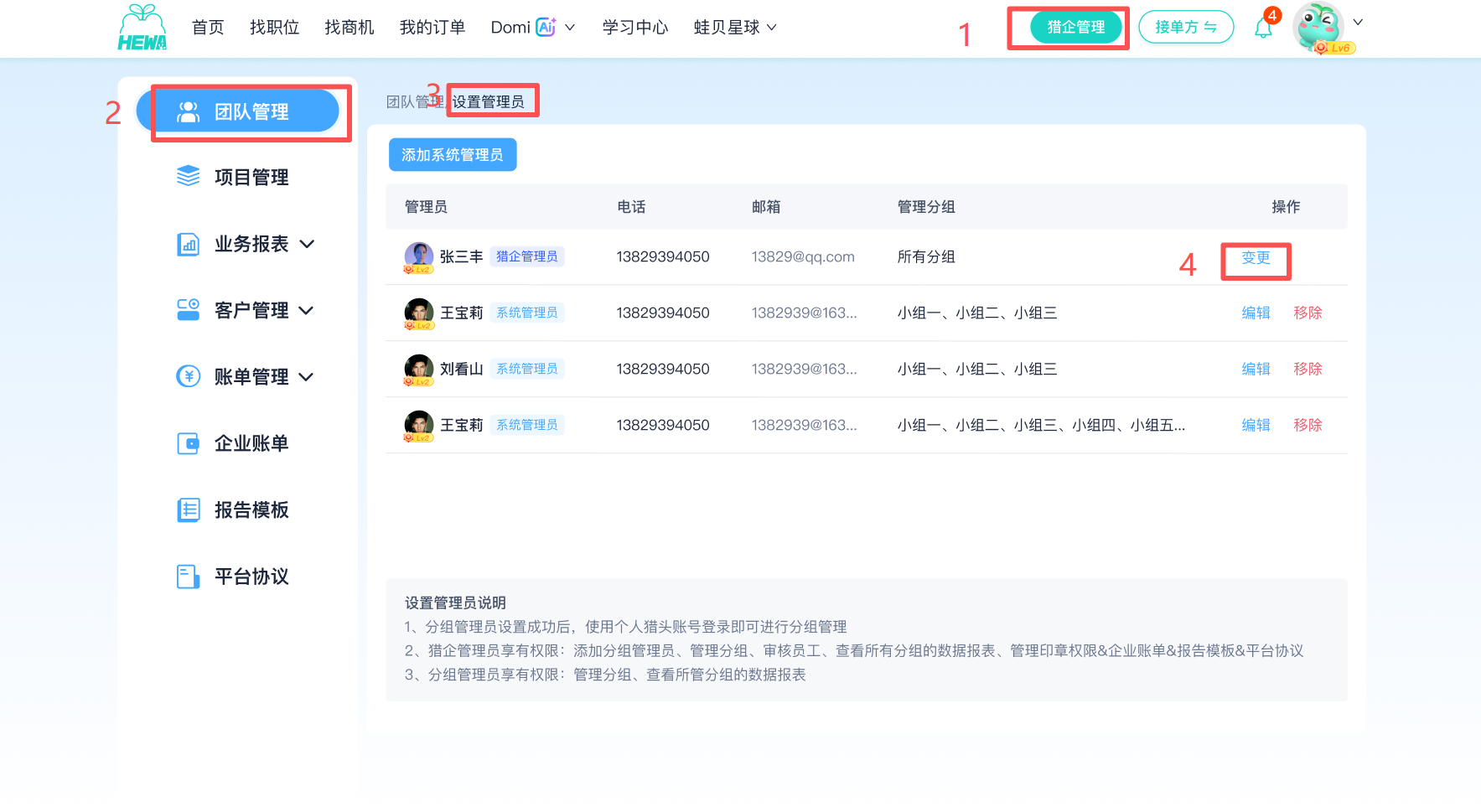Expand the 业务报表 submenu
Screen dimensions: 1481x812
[x=307, y=244]
